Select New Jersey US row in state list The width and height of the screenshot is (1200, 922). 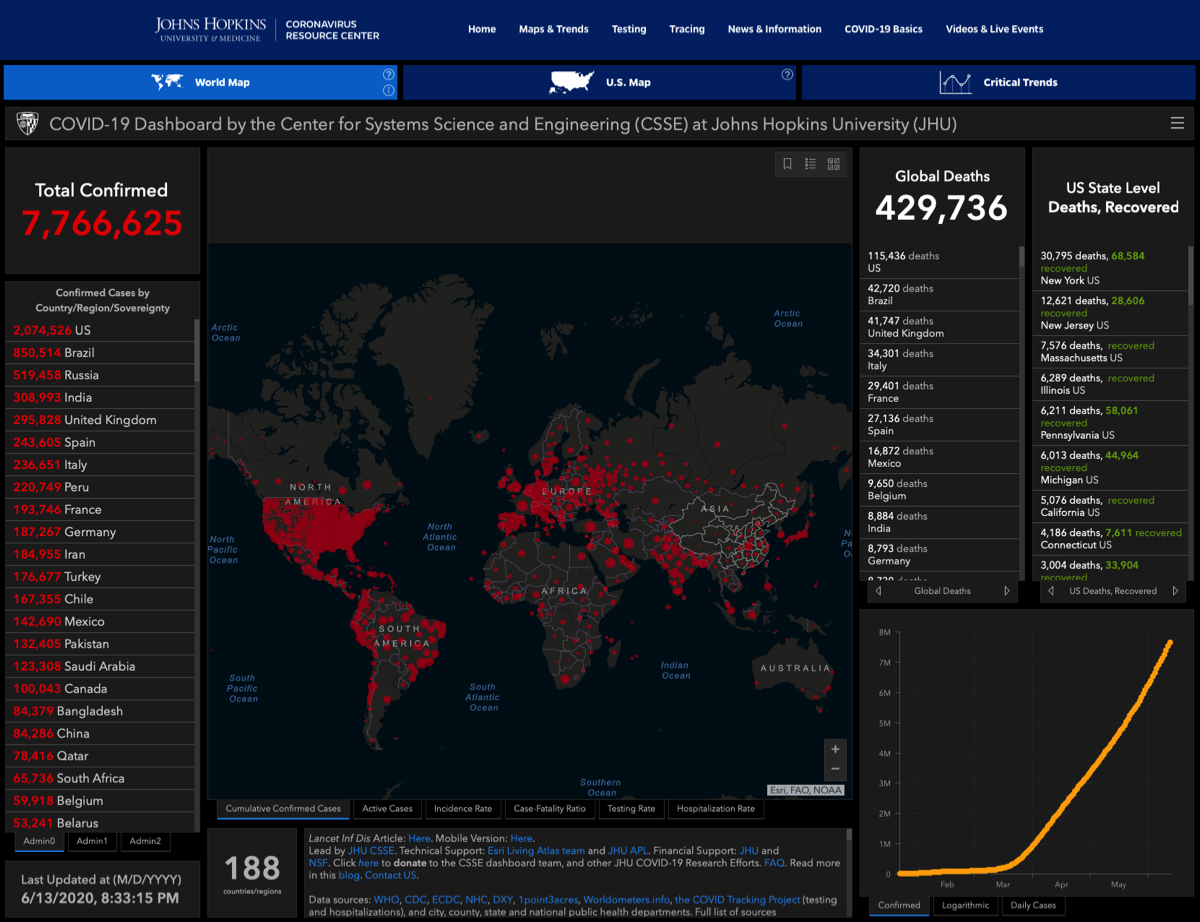pyautogui.click(x=1112, y=312)
